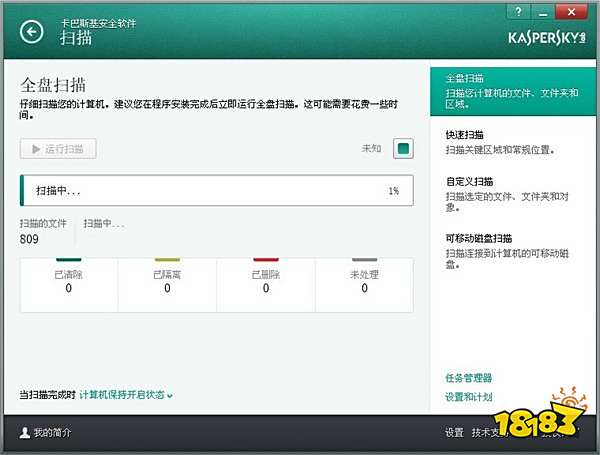This screenshot has height=455, width=600.
Task: Open help with the question mark icon
Action: click(x=518, y=10)
